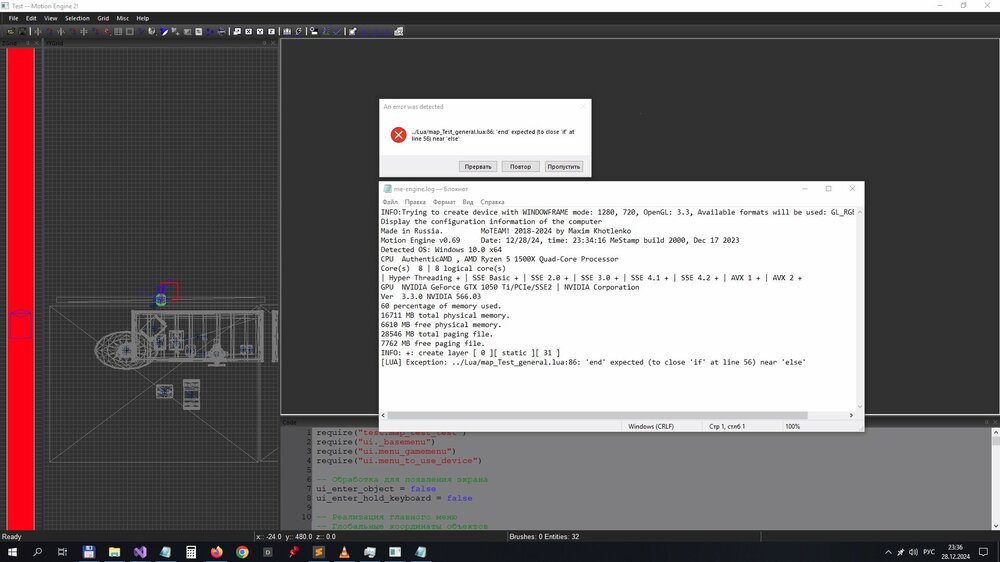Viewport: 1000px width, 562px height.
Task: Launch VLC media player from taskbar
Action: point(344,552)
